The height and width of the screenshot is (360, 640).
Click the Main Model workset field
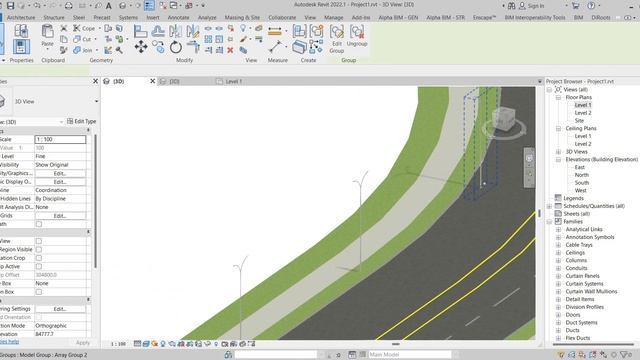click(x=410, y=355)
